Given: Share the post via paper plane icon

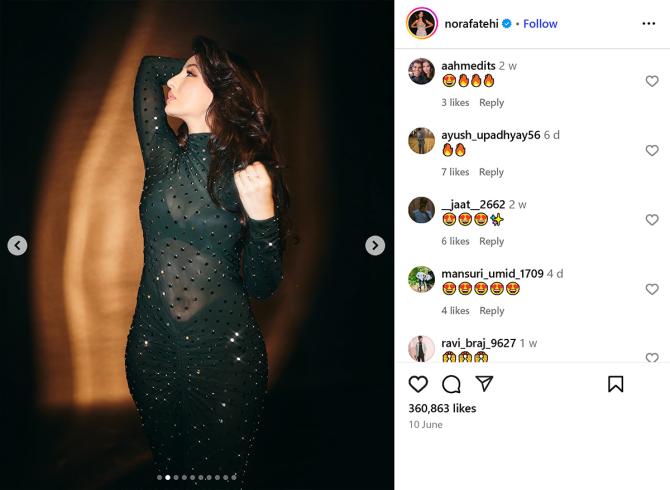Looking at the screenshot, I should point(484,384).
